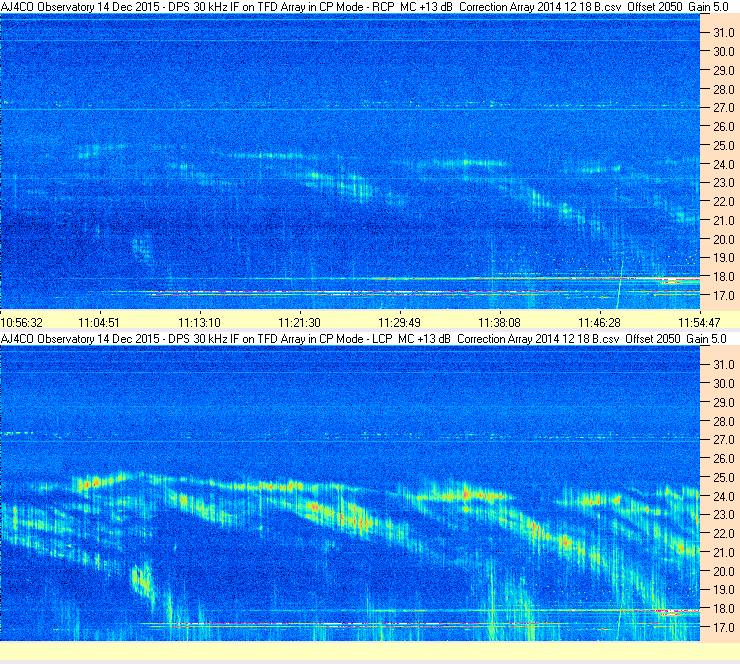The image size is (740, 664).
Task: Pick 29.0 frequency label on LCP chart
Action: pyautogui.click(x=724, y=403)
